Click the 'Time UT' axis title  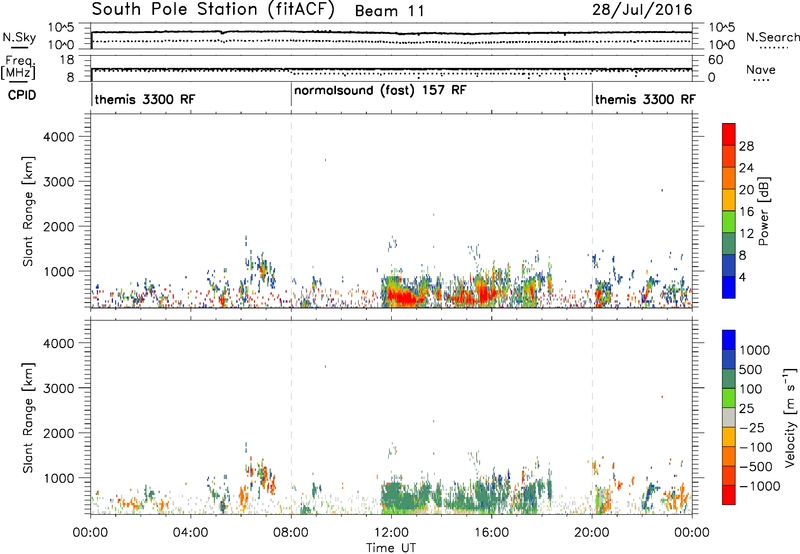[391, 548]
